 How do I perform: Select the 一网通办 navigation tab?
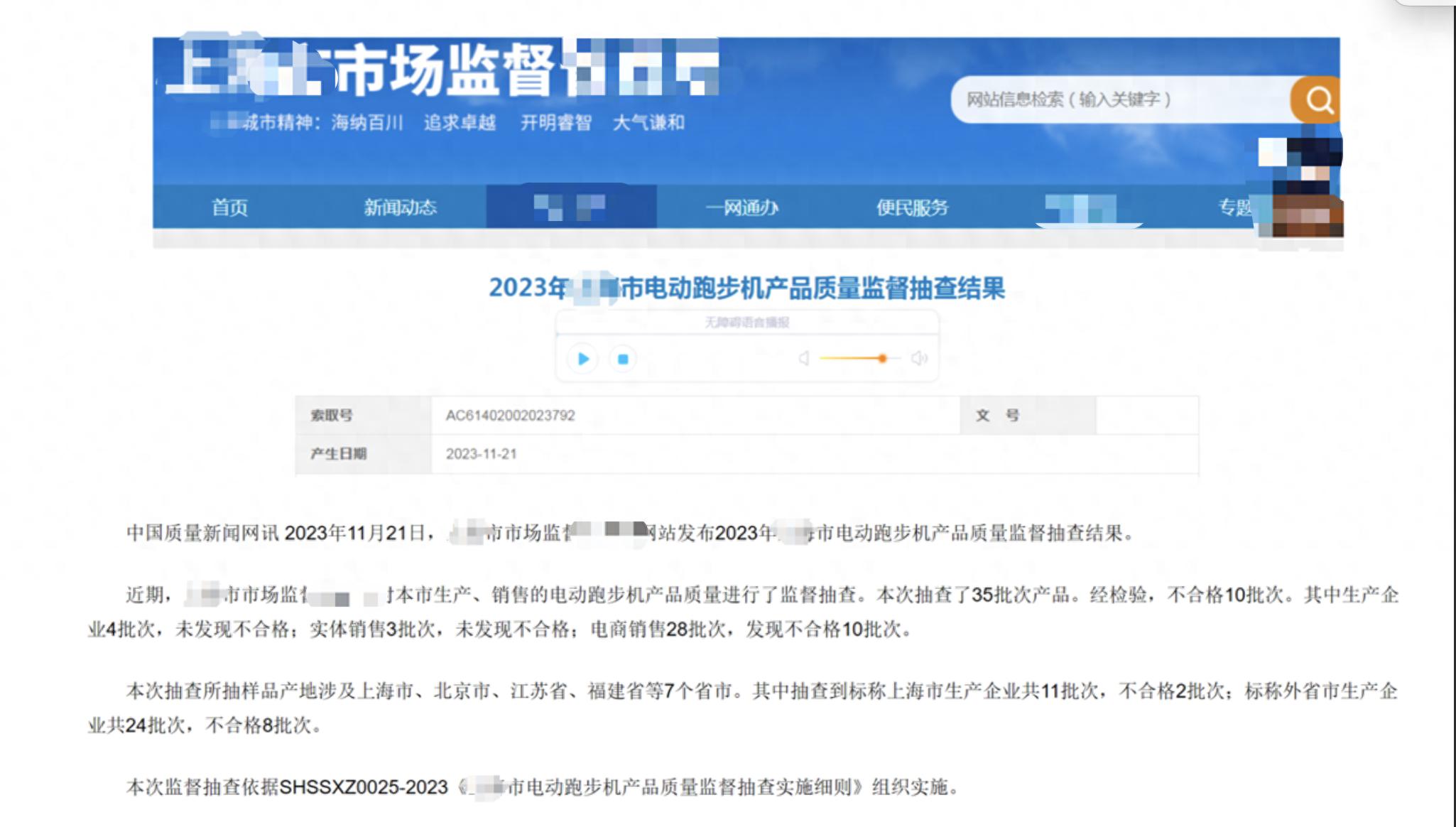[x=742, y=208]
